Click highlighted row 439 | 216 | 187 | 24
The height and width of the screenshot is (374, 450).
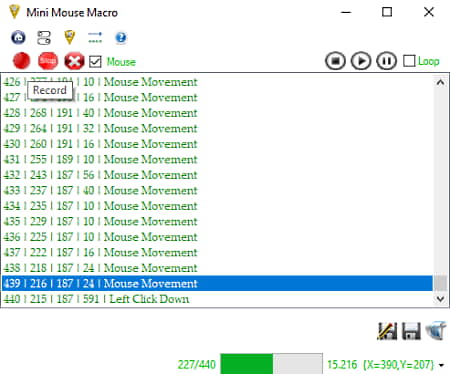click(217, 283)
